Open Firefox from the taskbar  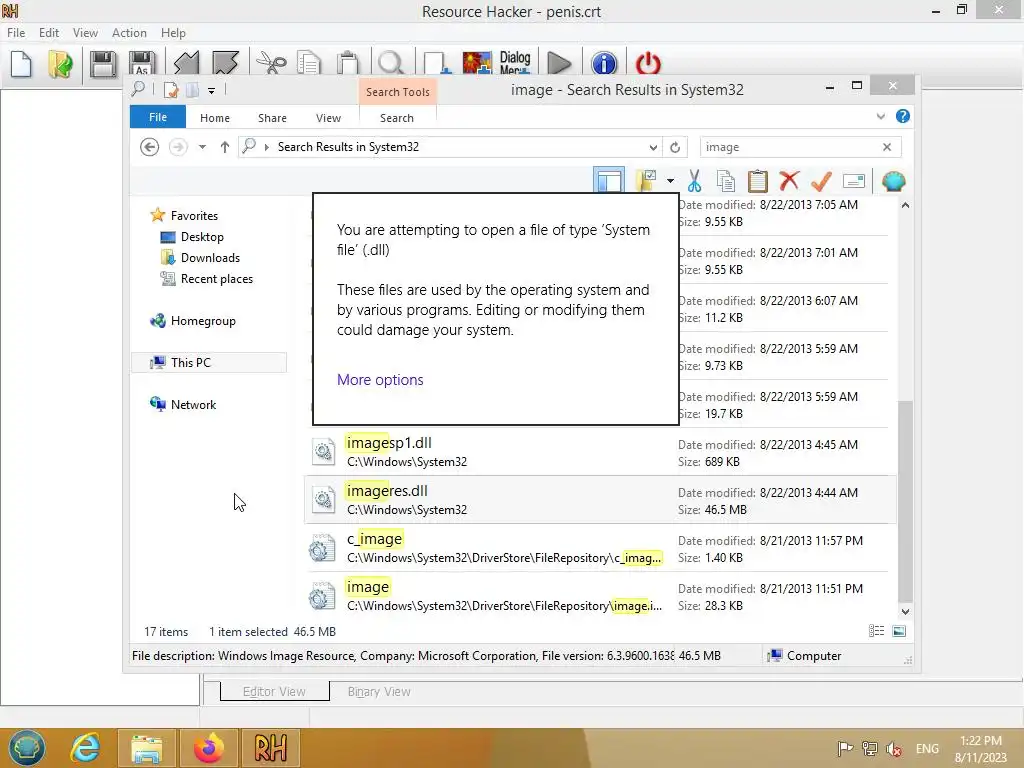point(208,748)
